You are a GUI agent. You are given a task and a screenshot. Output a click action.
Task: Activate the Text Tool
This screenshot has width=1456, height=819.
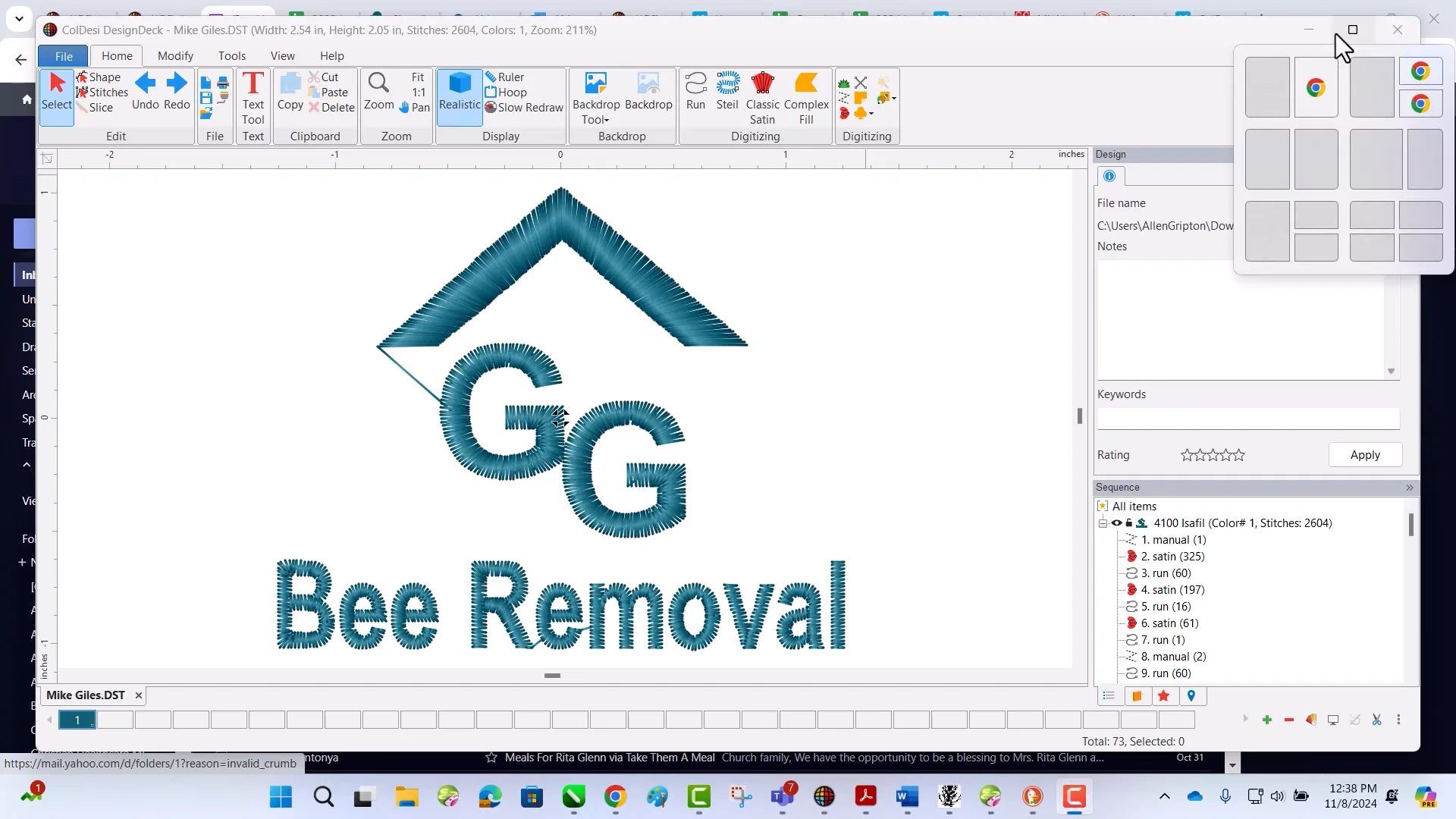click(253, 95)
